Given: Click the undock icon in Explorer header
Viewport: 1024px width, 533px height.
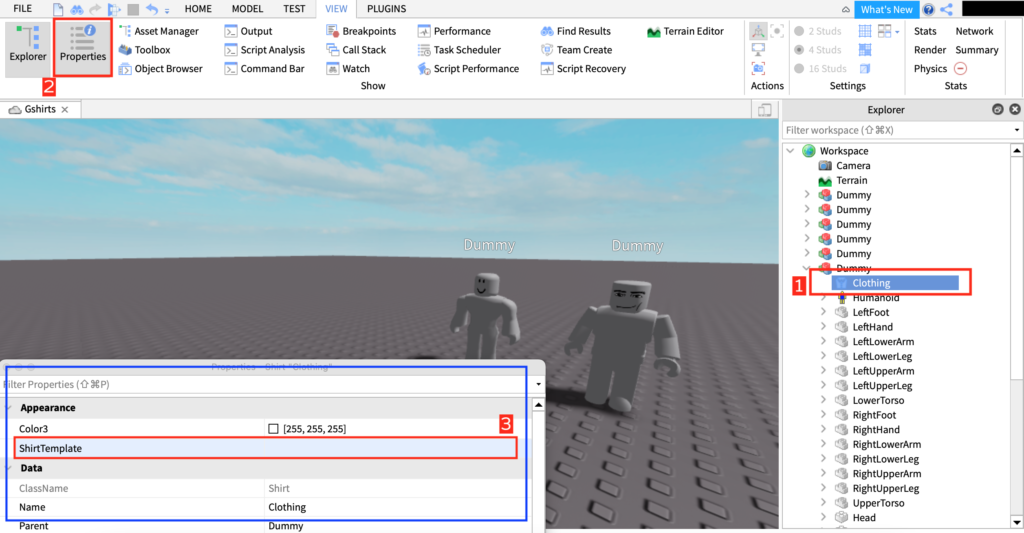Looking at the screenshot, I should point(997,109).
